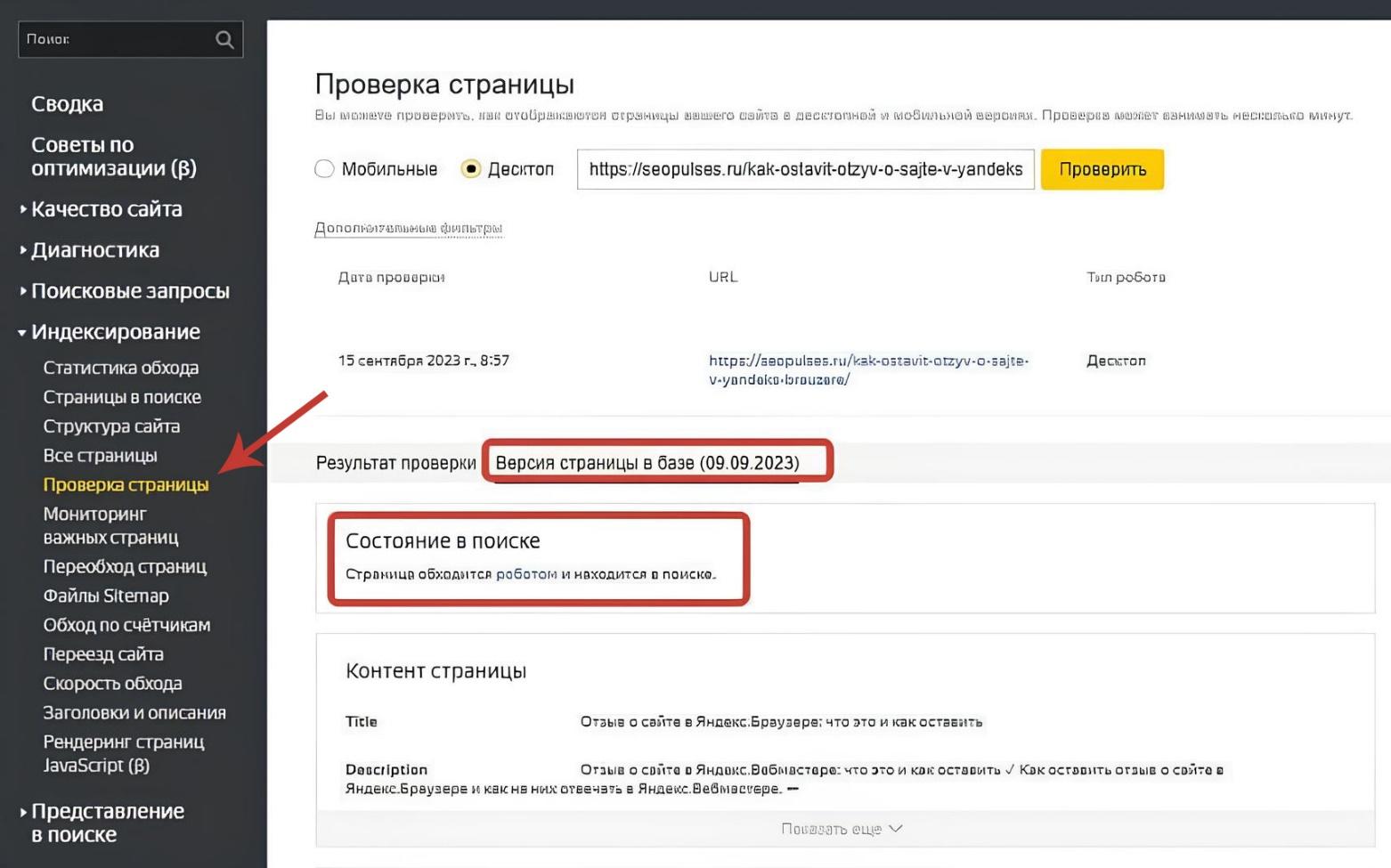Image resolution: width=1391 pixels, height=868 pixels.
Task: Click Показать еще chevron
Action: pyautogui.click(x=896, y=829)
